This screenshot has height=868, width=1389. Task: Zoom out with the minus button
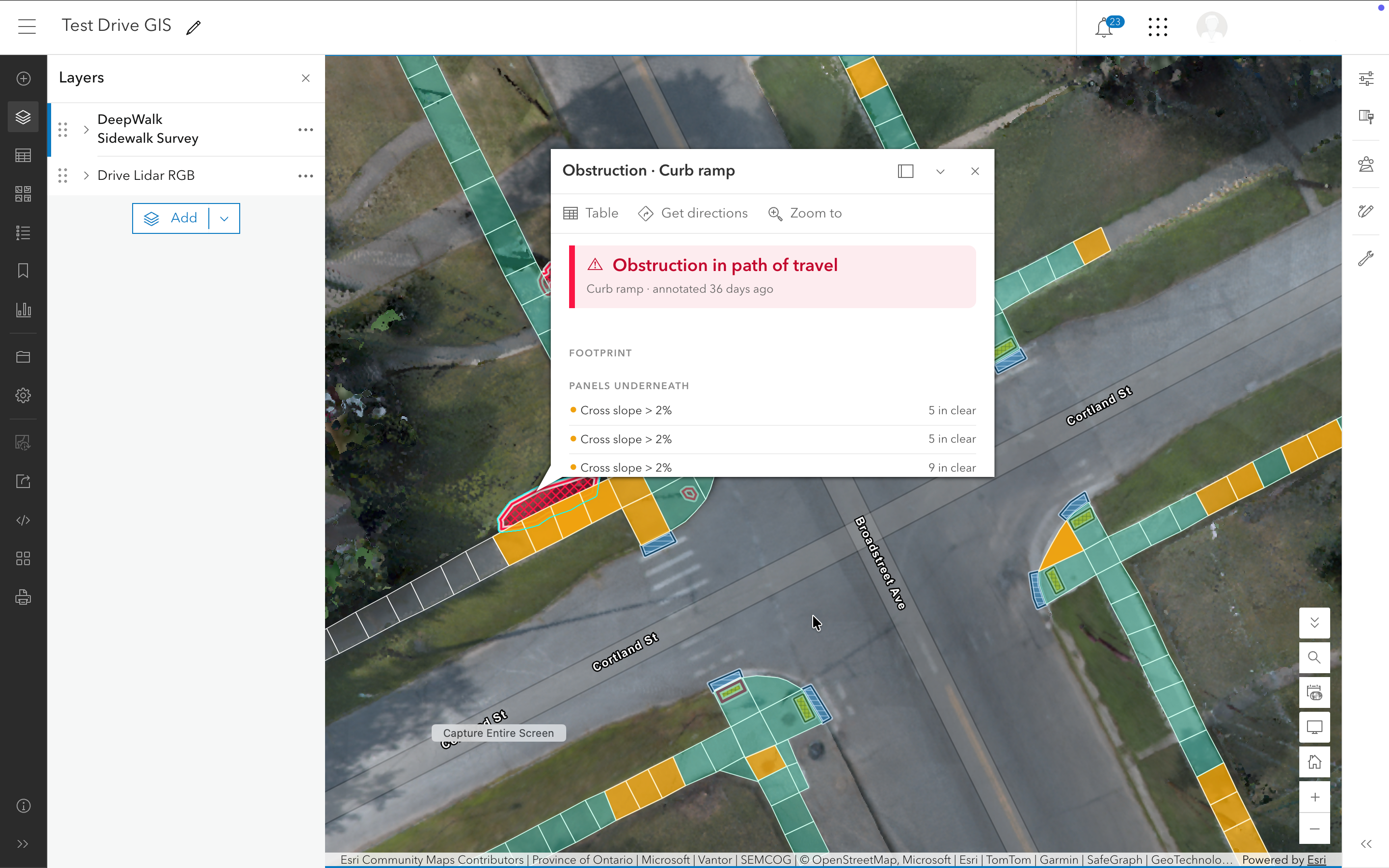pos(1314,828)
